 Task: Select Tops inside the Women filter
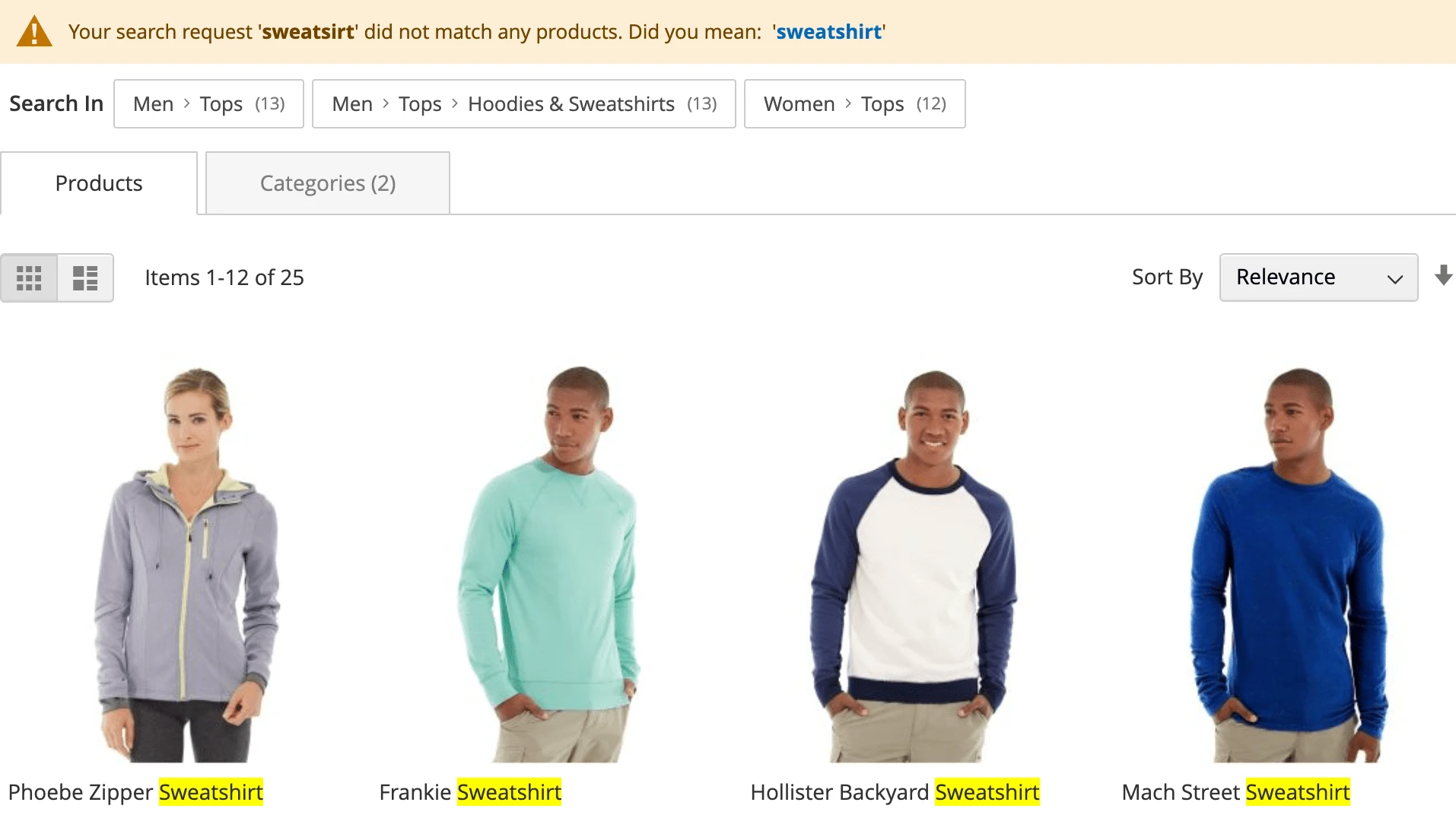click(882, 103)
